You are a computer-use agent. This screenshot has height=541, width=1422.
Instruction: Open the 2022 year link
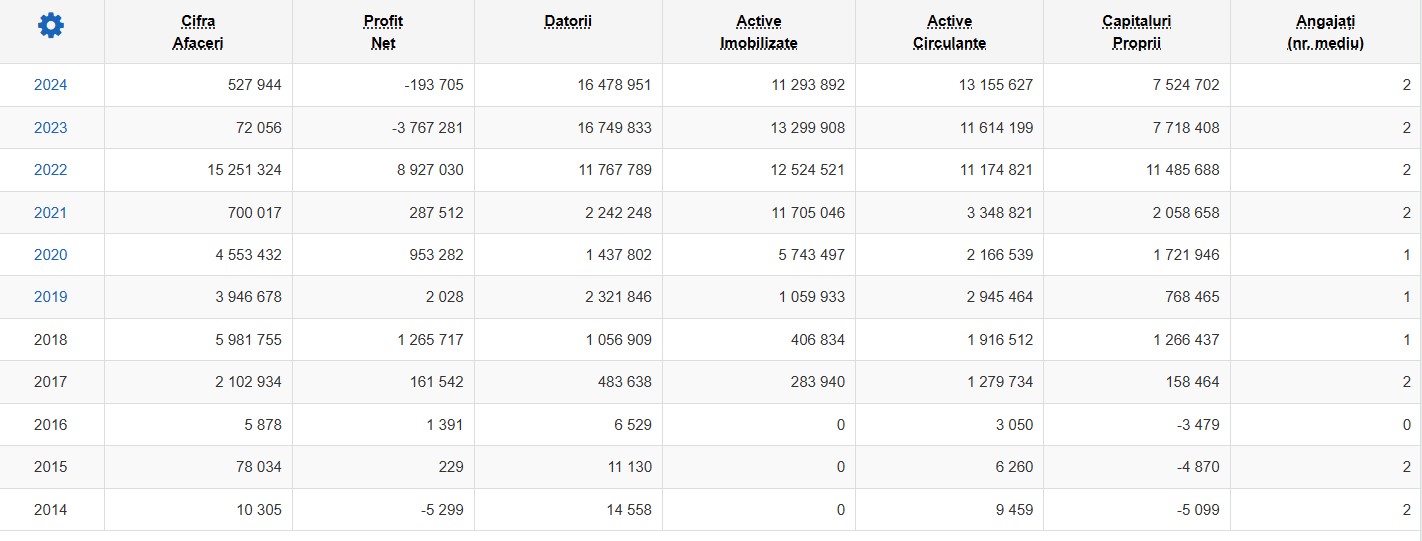pyautogui.click(x=51, y=170)
